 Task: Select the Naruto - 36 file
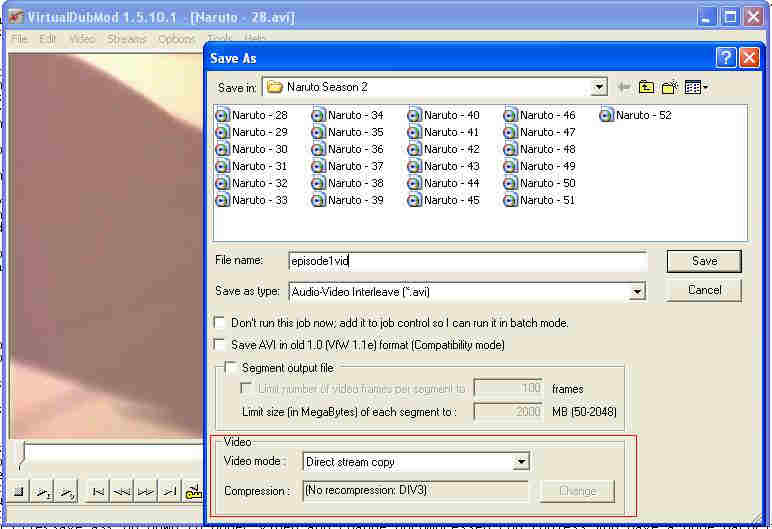[348, 149]
